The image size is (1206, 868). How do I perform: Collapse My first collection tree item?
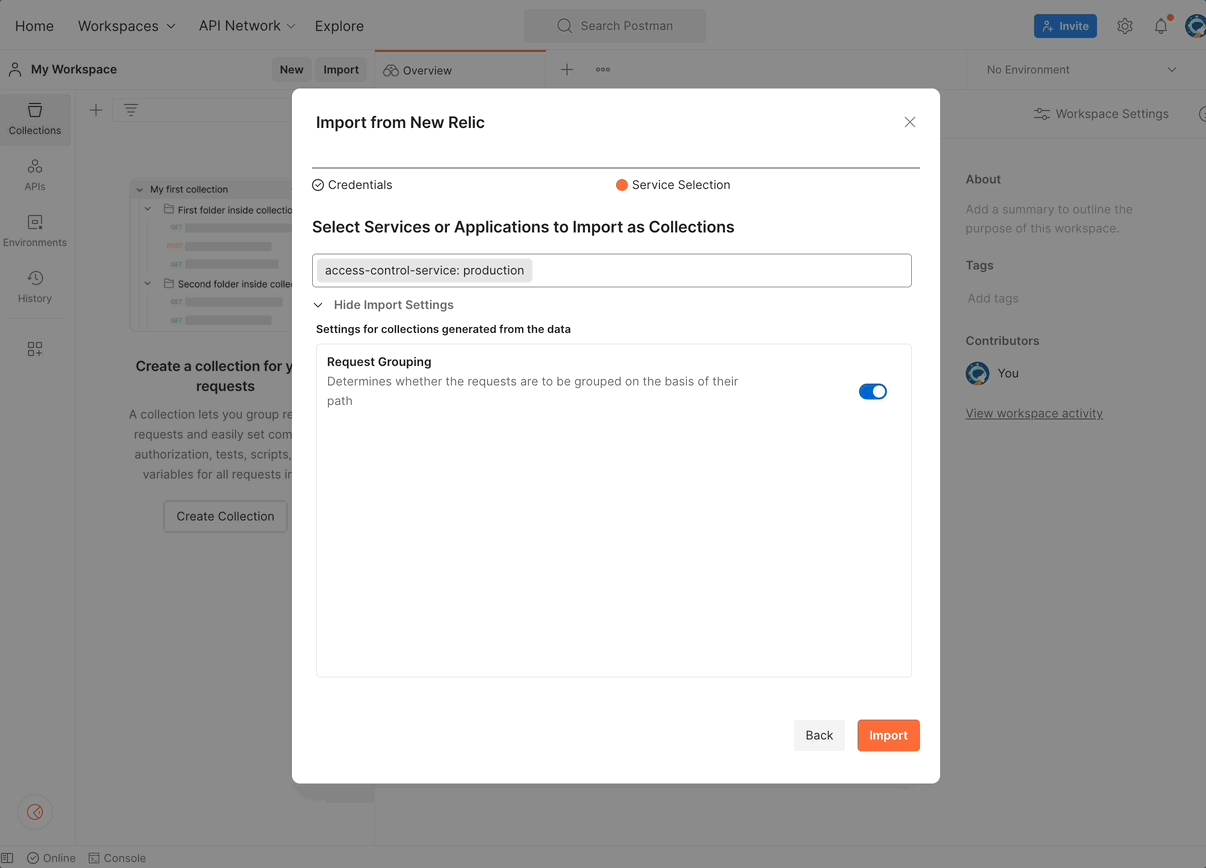tap(140, 189)
